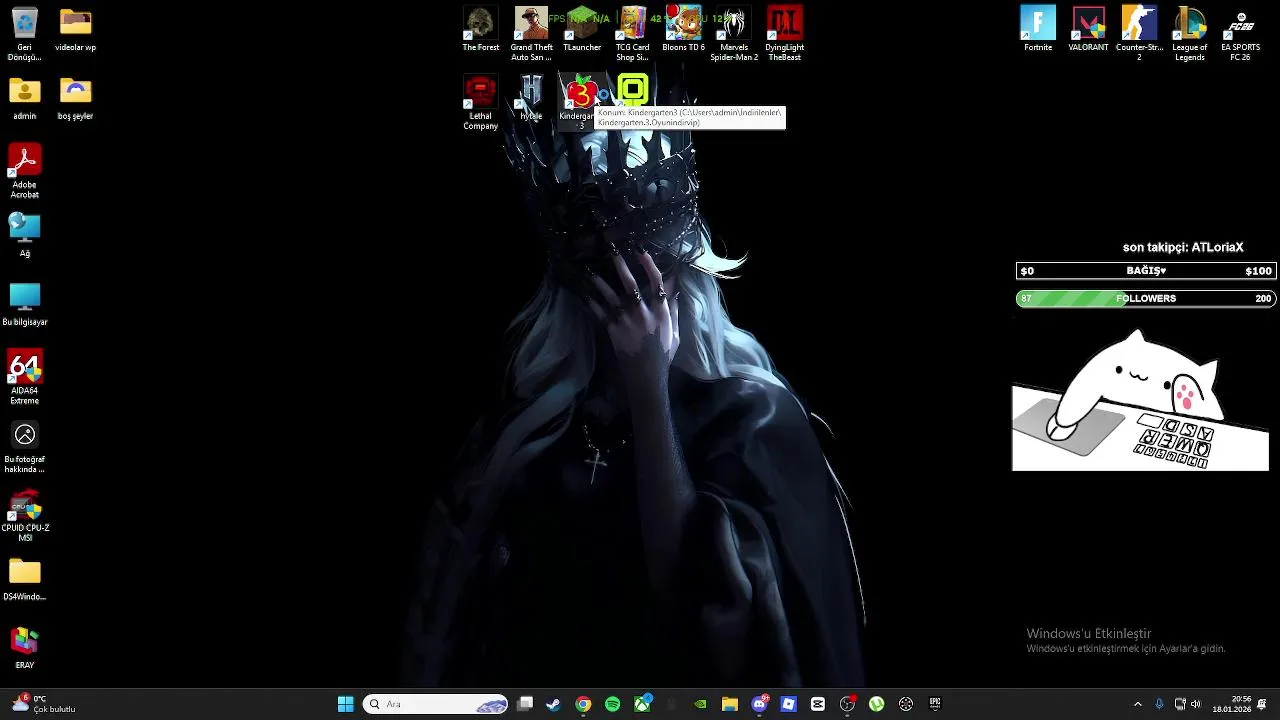Click the microphone tray icon
Viewport: 1280px width, 720px height.
tap(1159, 704)
